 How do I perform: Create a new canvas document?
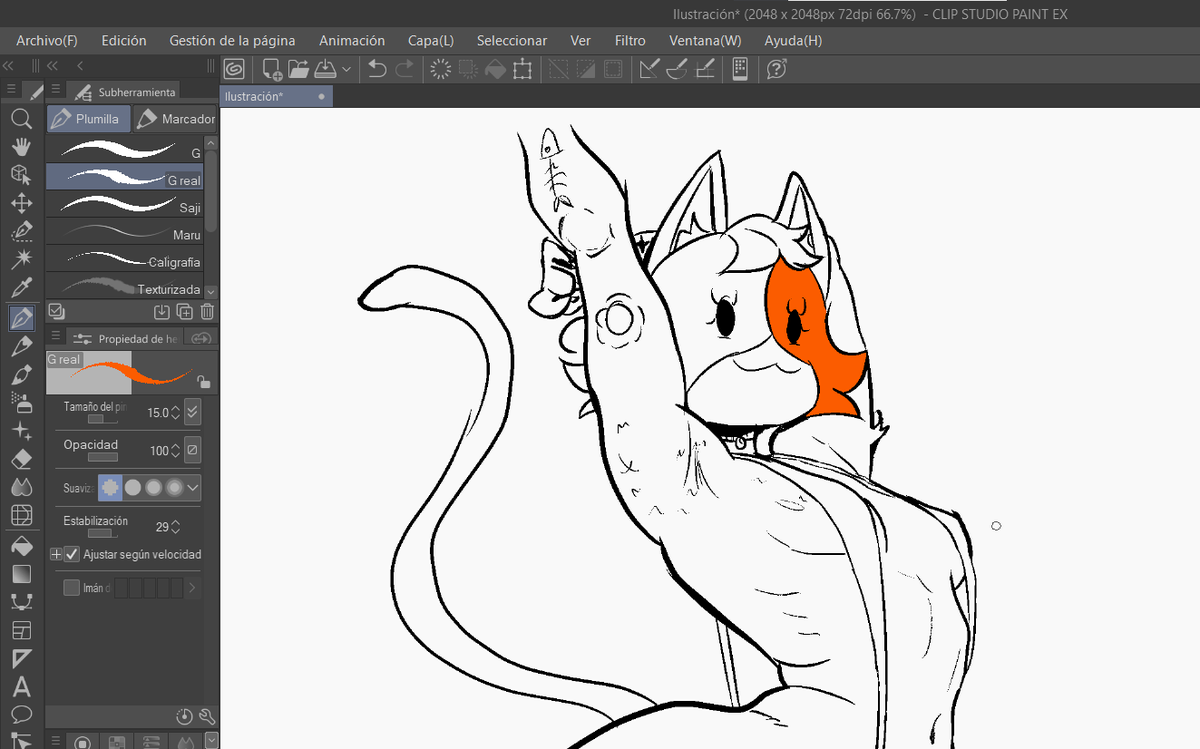pos(271,69)
